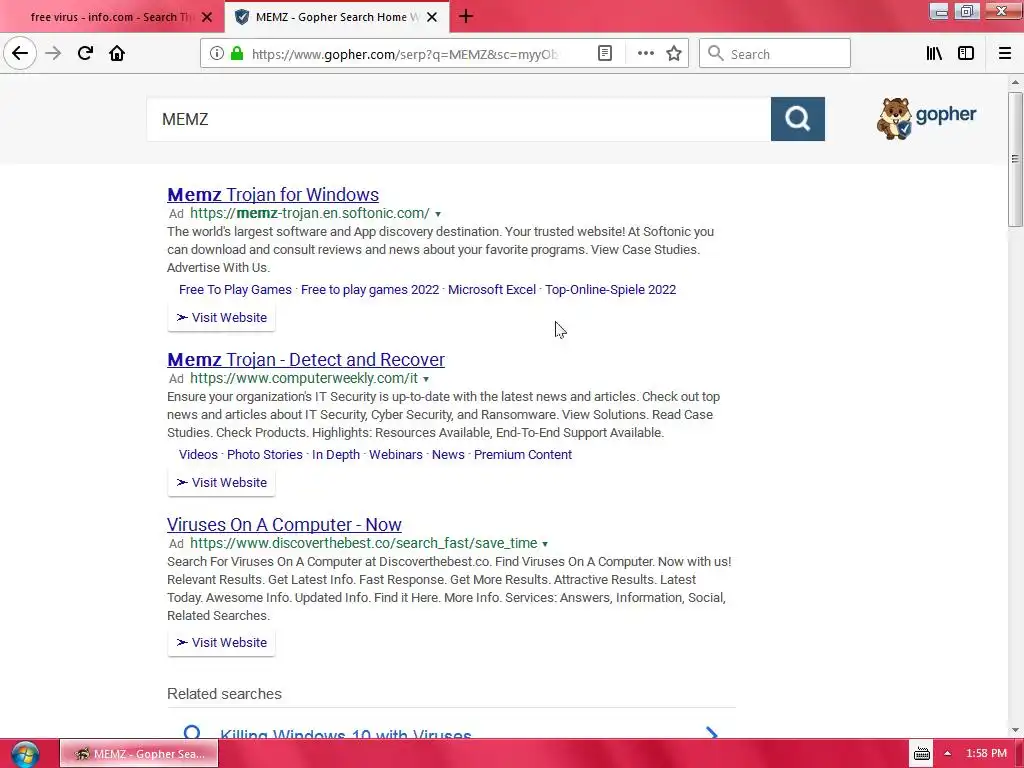Image resolution: width=1024 pixels, height=768 pixels.
Task: Open on-screen keyboard tray icon
Action: pyautogui.click(x=921, y=754)
